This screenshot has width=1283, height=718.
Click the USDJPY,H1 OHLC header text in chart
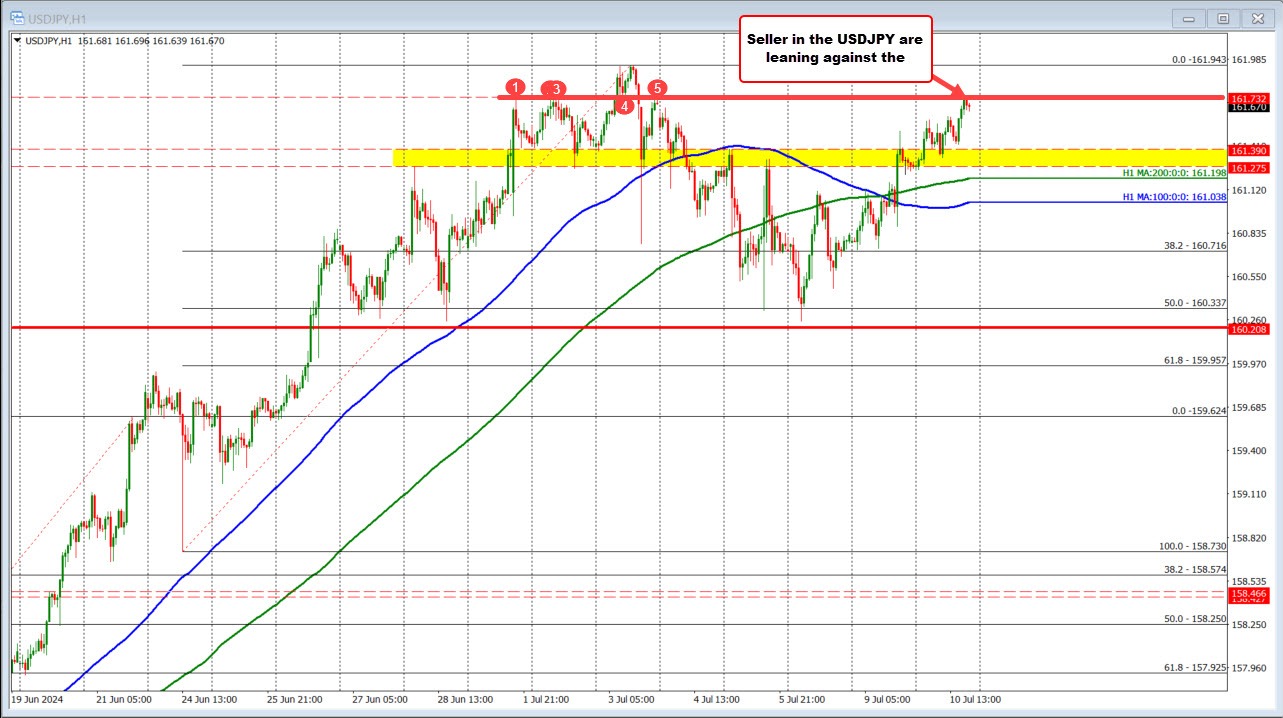[x=124, y=41]
